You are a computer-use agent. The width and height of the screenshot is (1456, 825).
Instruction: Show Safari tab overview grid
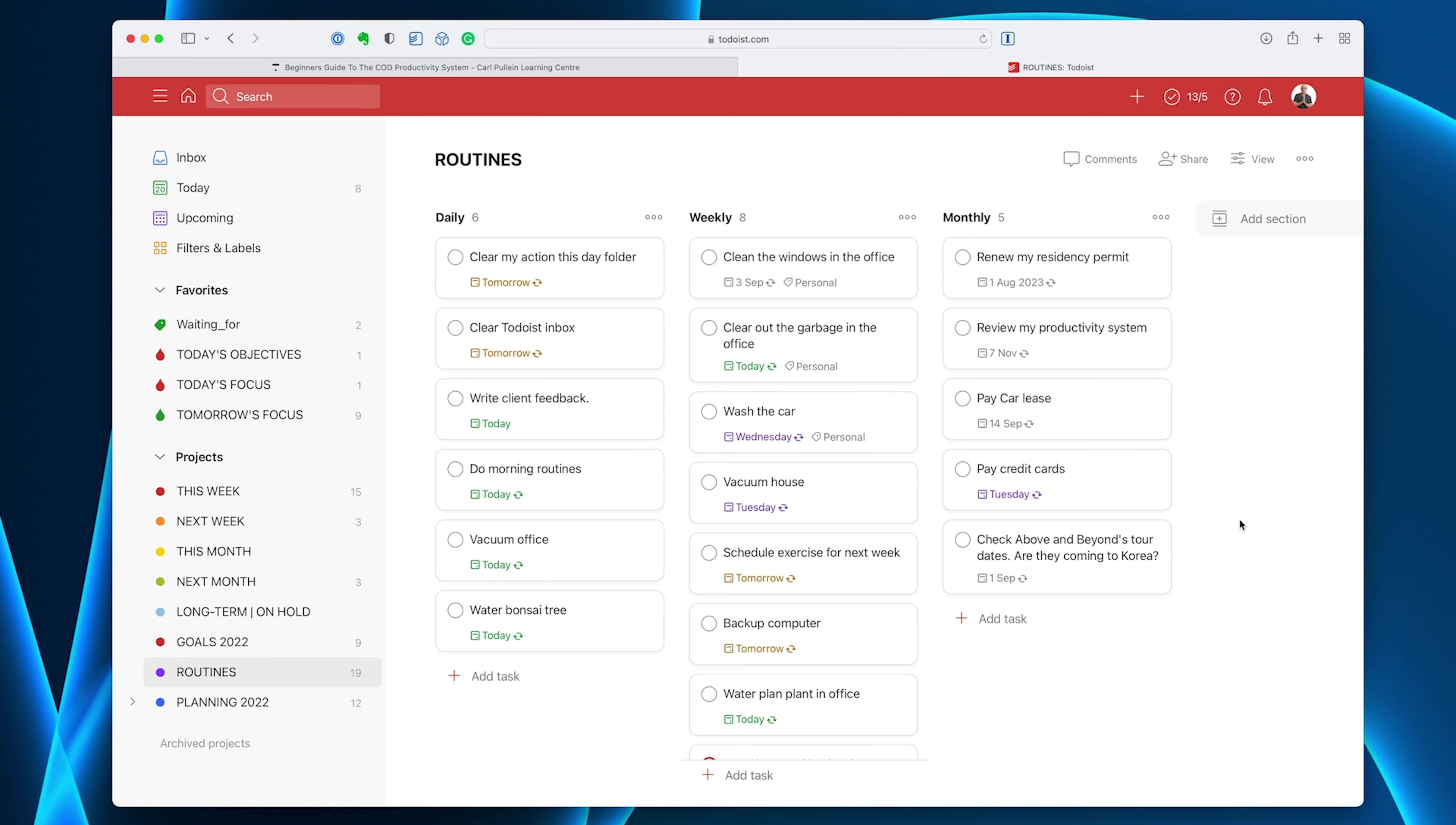coord(1344,39)
